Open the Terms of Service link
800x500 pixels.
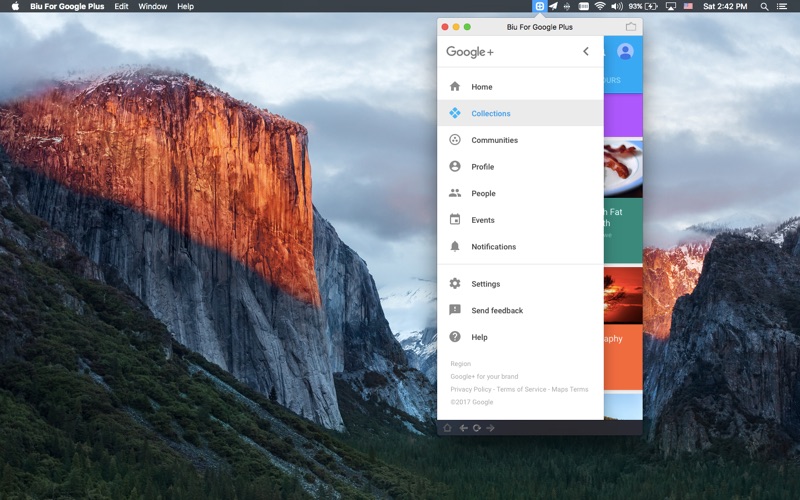(x=521, y=389)
